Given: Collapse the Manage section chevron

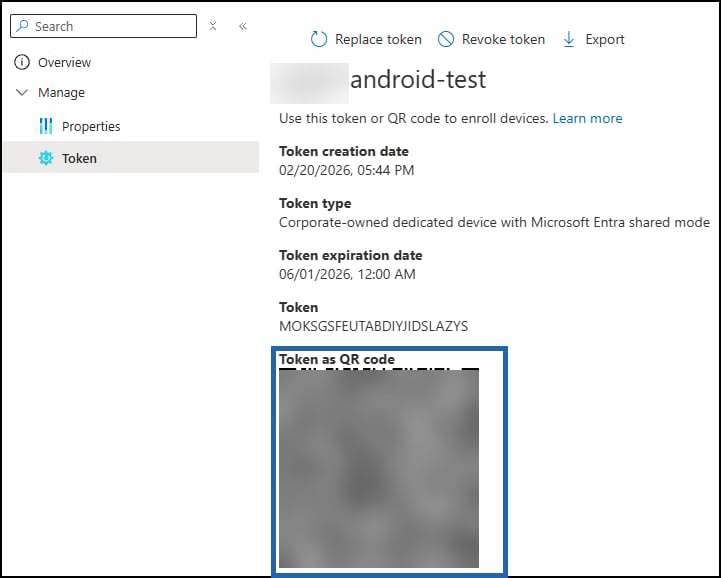Looking at the screenshot, I should tap(22, 92).
